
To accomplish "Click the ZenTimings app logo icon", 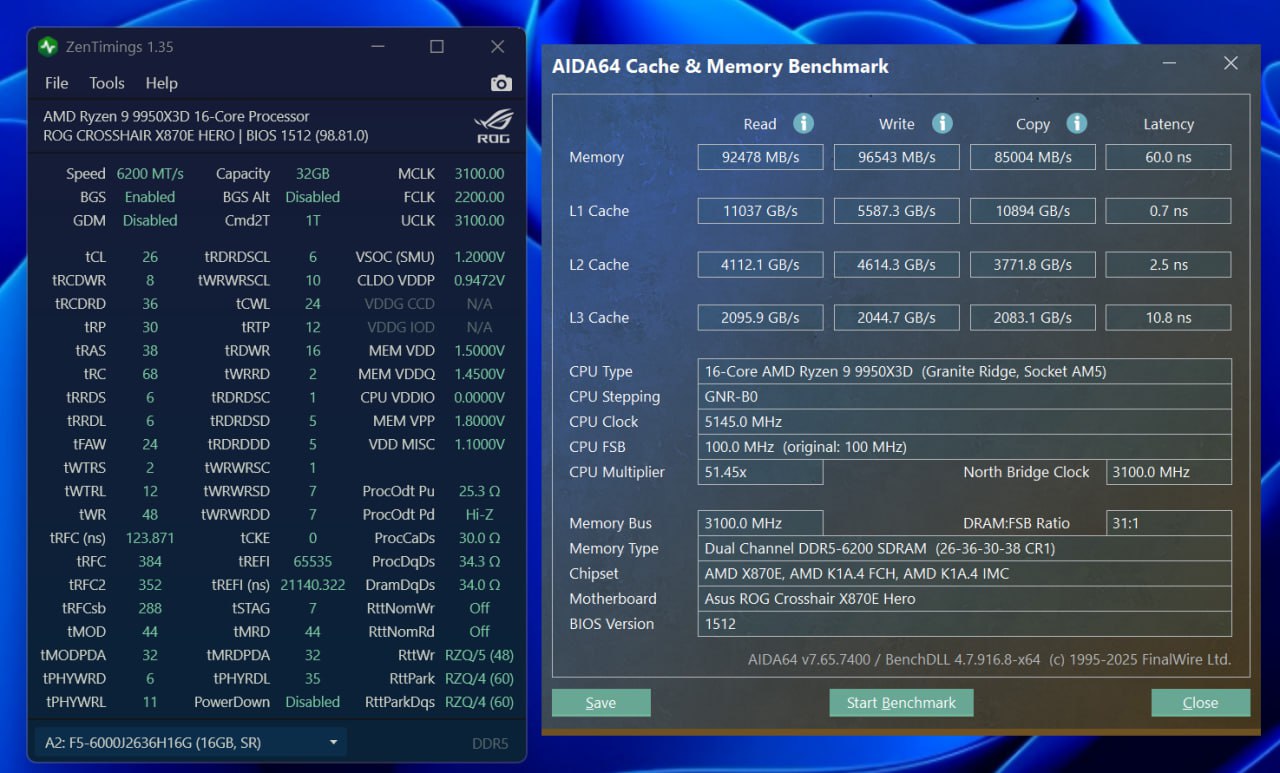I will click(x=48, y=47).
